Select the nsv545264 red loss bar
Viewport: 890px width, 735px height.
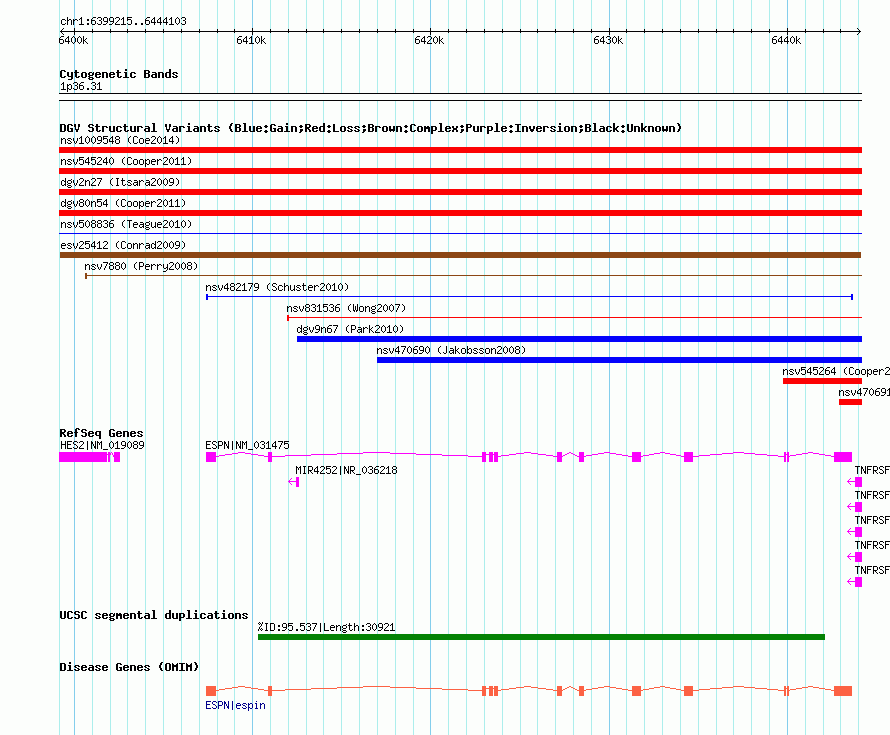822,381
